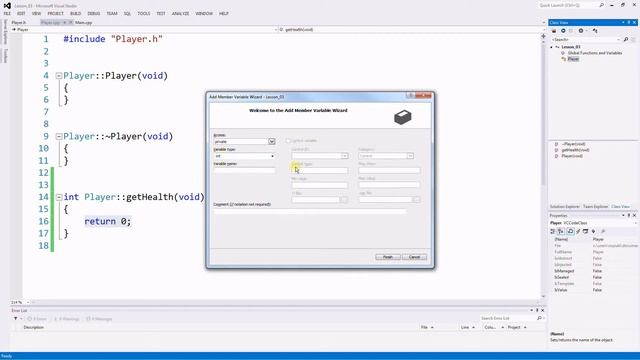Screen dimensions: 640x360
Task: Click the IsManaged property row
Action: pyautogui.click(x=593, y=271)
